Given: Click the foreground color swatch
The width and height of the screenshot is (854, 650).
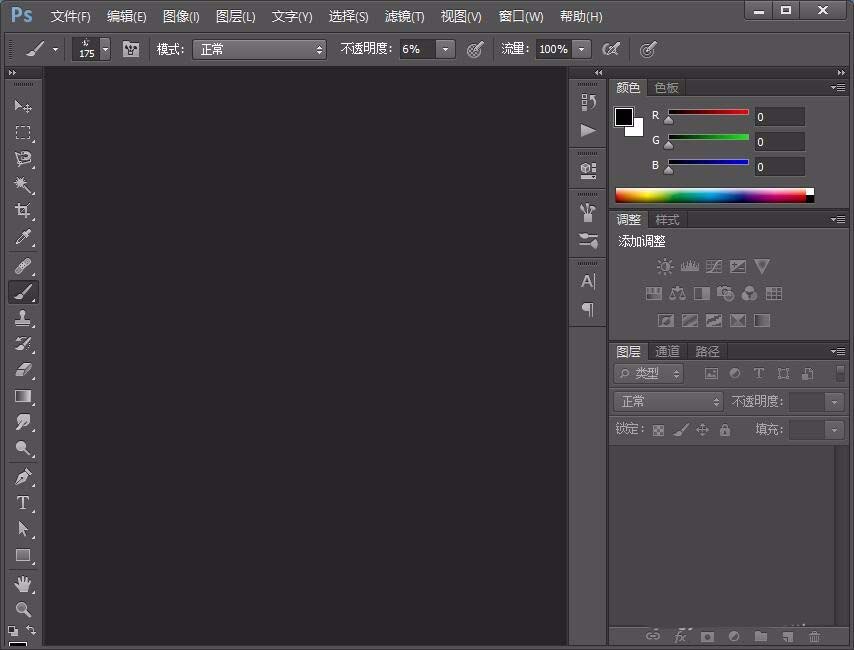Looking at the screenshot, I should [x=622, y=116].
